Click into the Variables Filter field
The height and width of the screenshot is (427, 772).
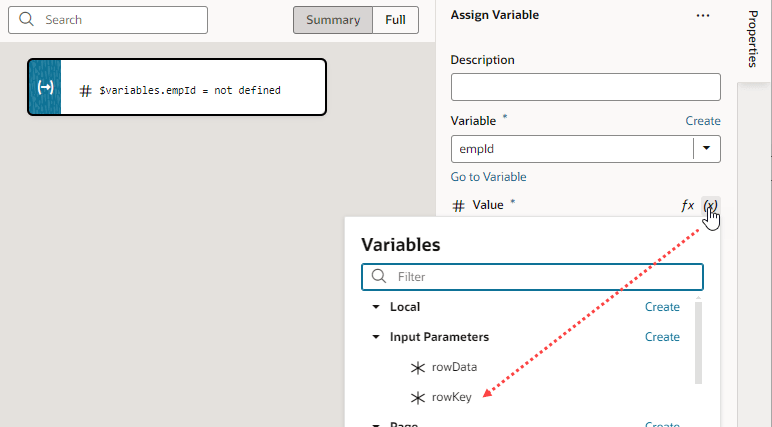click(532, 277)
